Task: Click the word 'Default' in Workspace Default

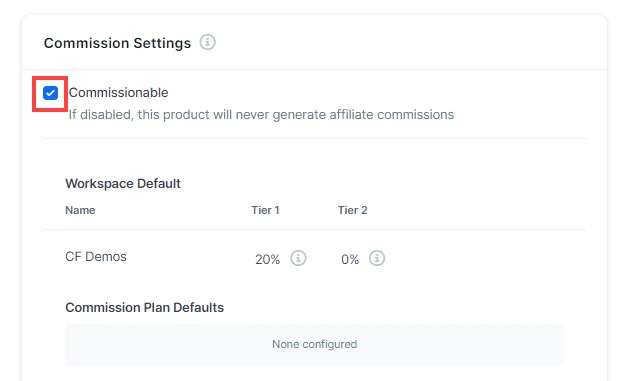Action: point(159,183)
